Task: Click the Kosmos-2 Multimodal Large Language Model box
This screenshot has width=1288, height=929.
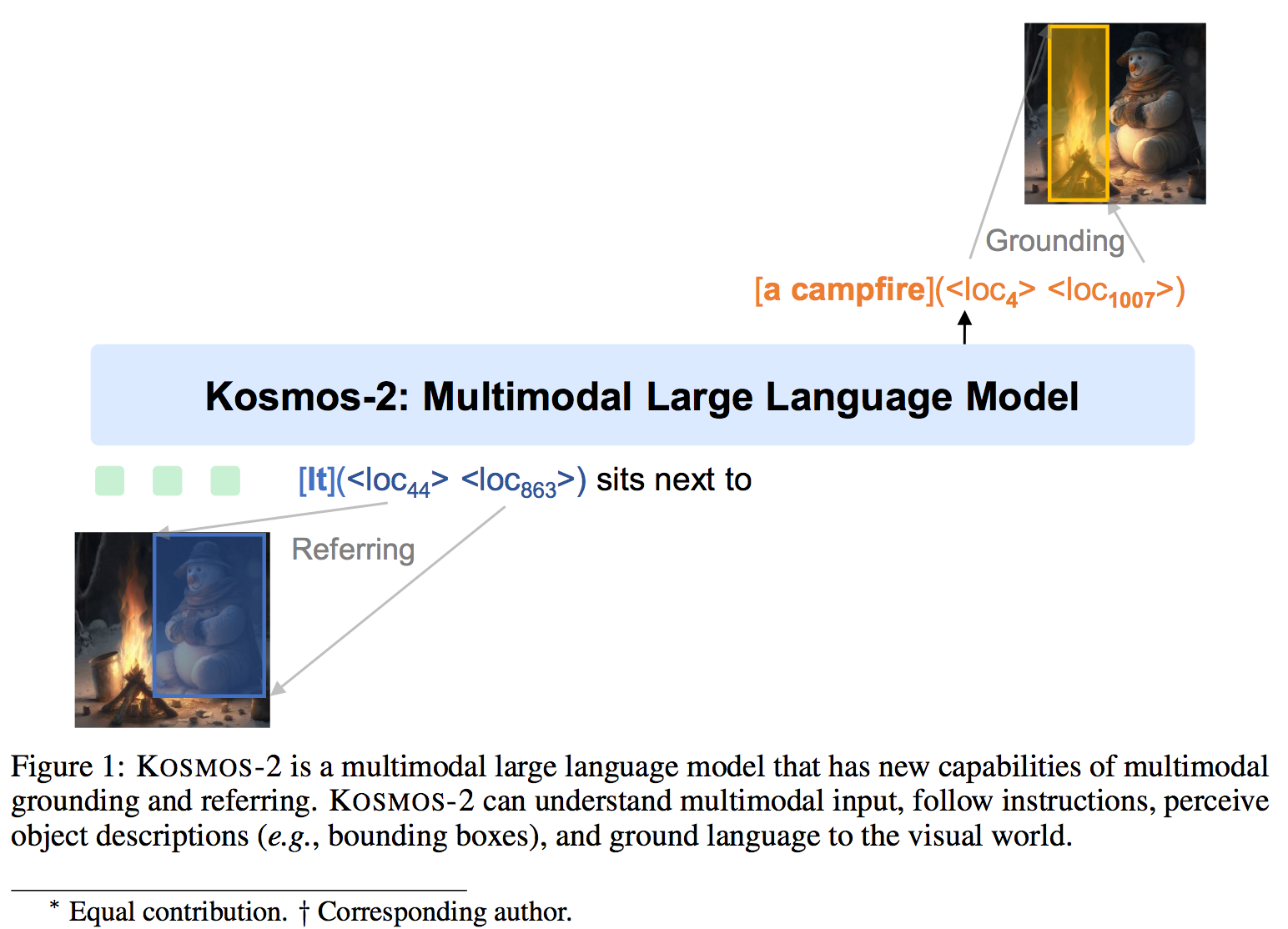Action: [x=642, y=395]
